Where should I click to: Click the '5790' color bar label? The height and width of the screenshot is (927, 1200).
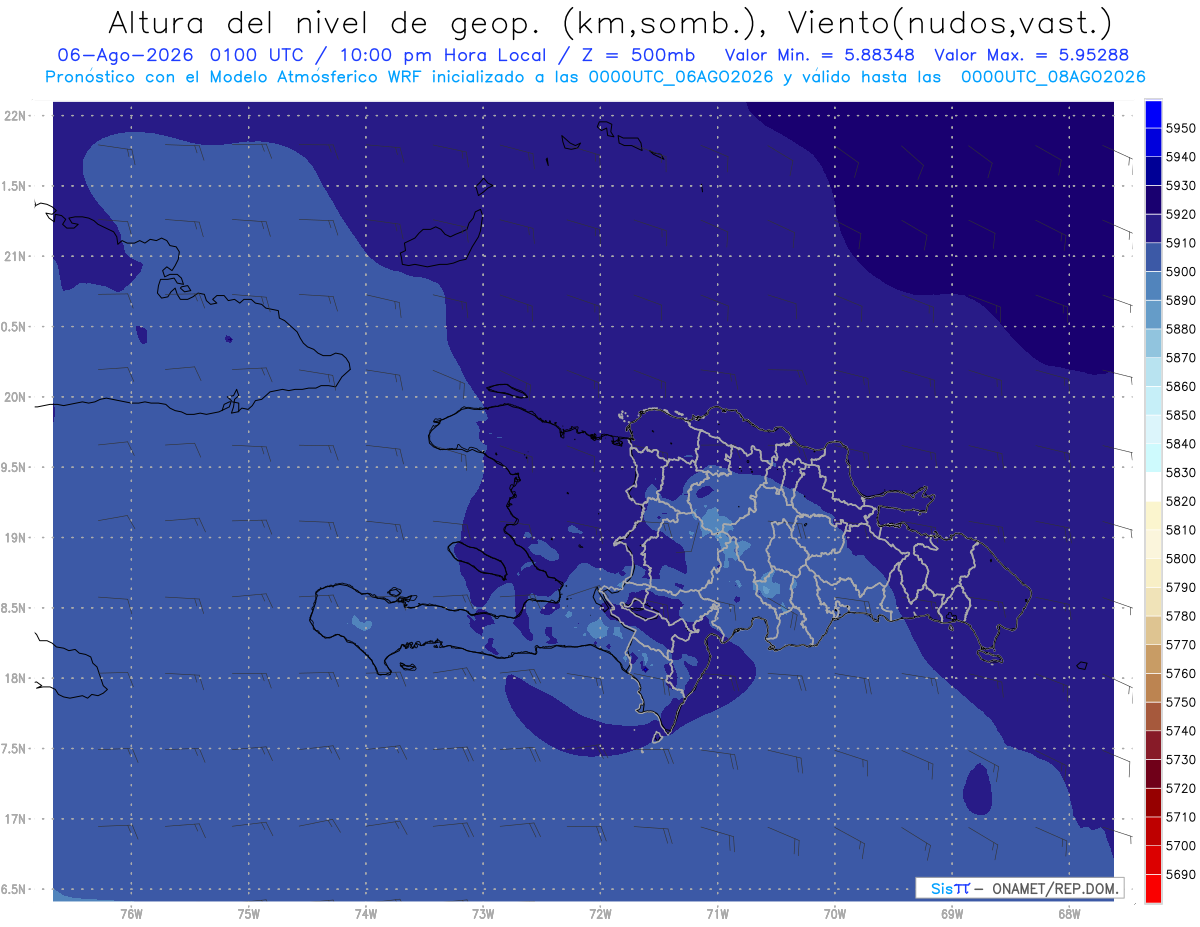point(1180,587)
